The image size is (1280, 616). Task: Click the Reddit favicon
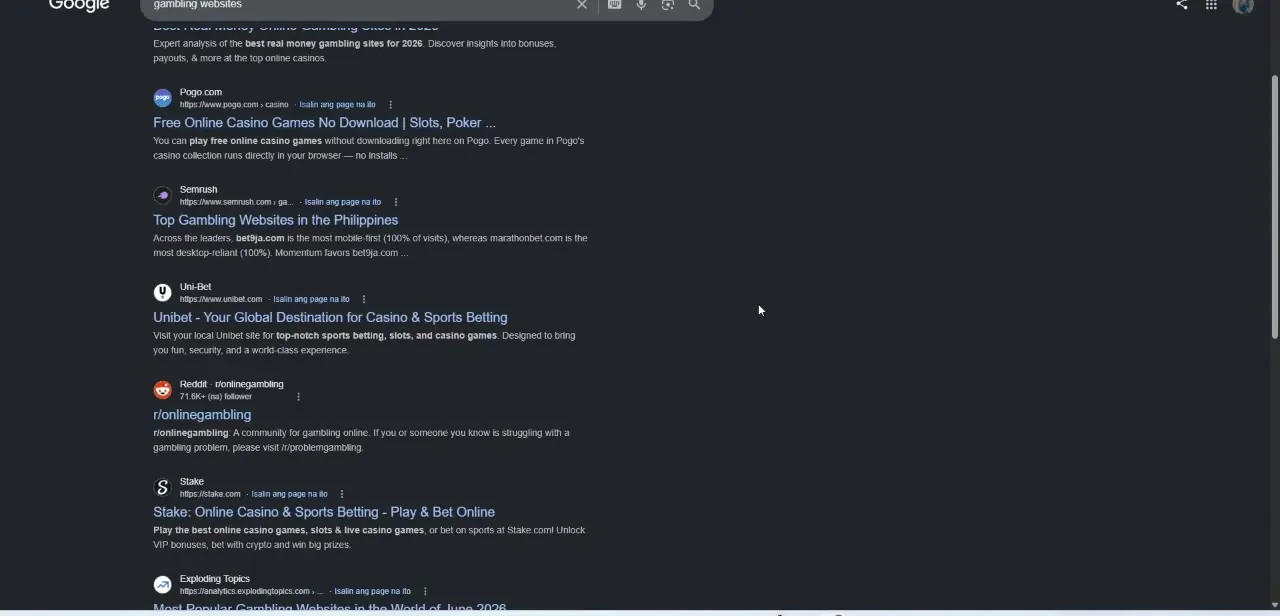click(162, 390)
